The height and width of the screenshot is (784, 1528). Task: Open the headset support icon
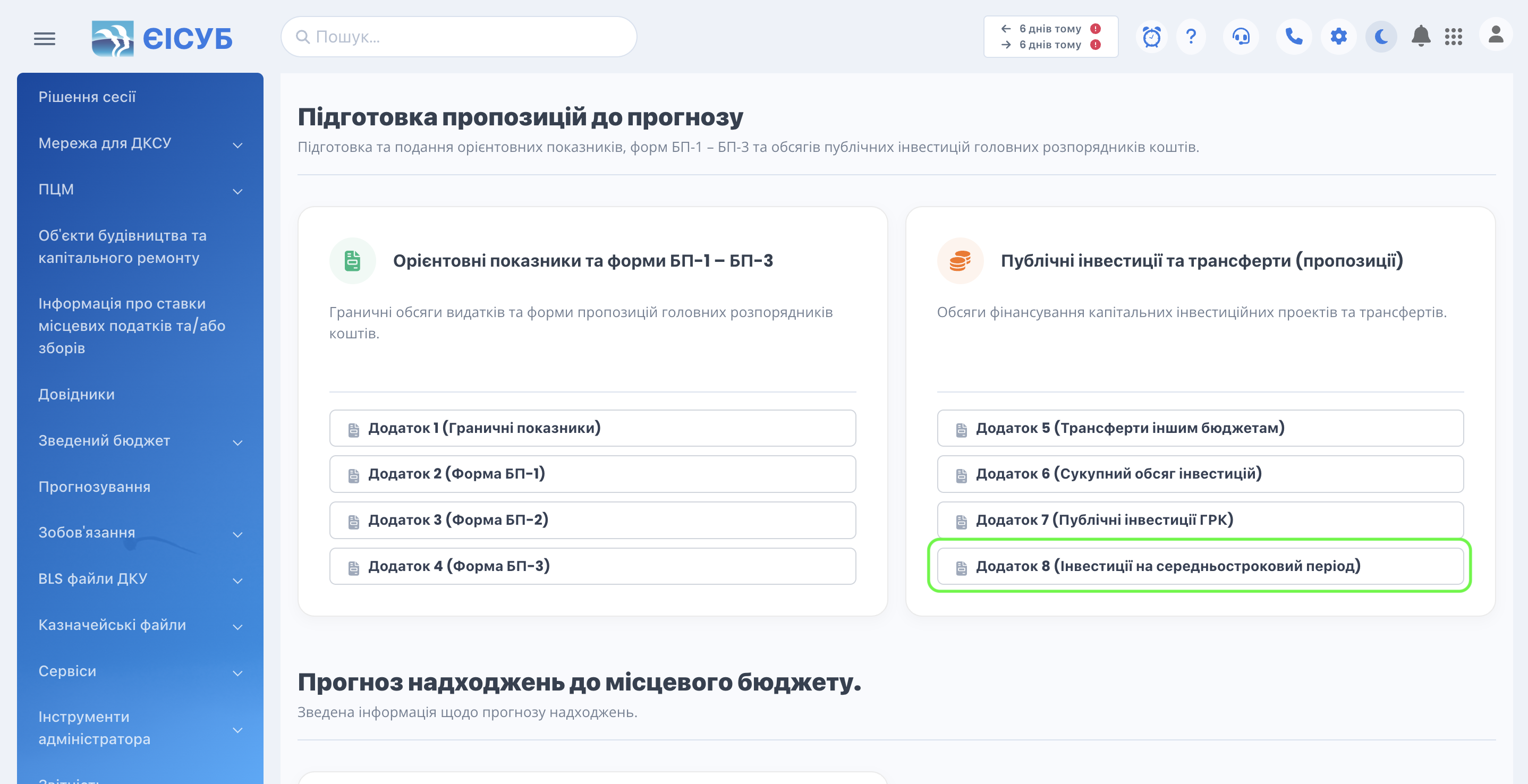click(1241, 37)
